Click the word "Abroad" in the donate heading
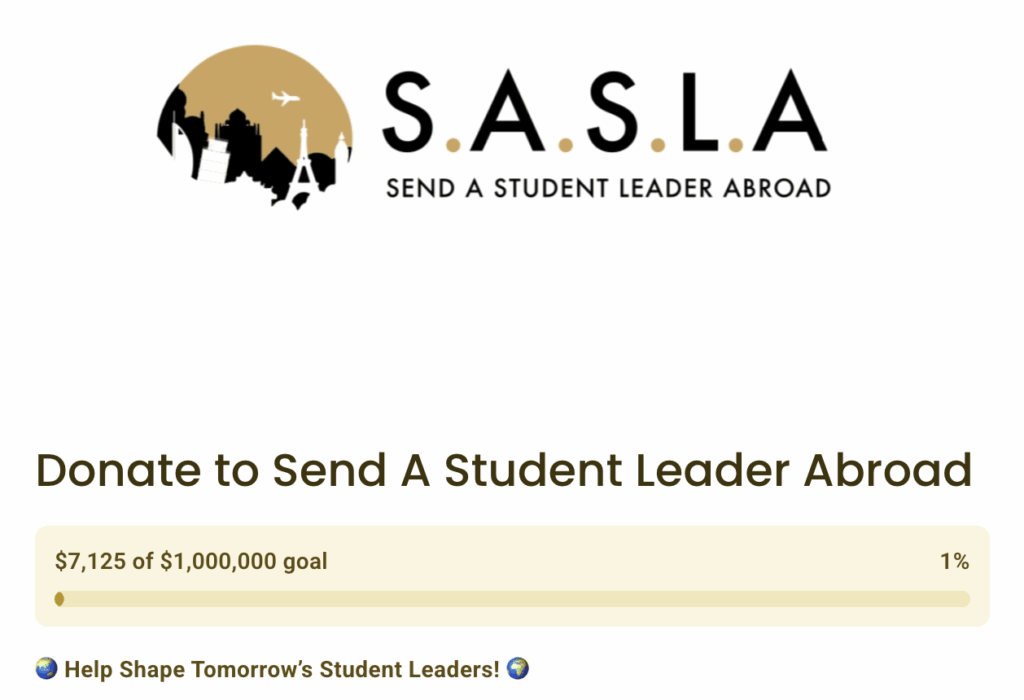The width and height of the screenshot is (1024, 700). click(888, 470)
